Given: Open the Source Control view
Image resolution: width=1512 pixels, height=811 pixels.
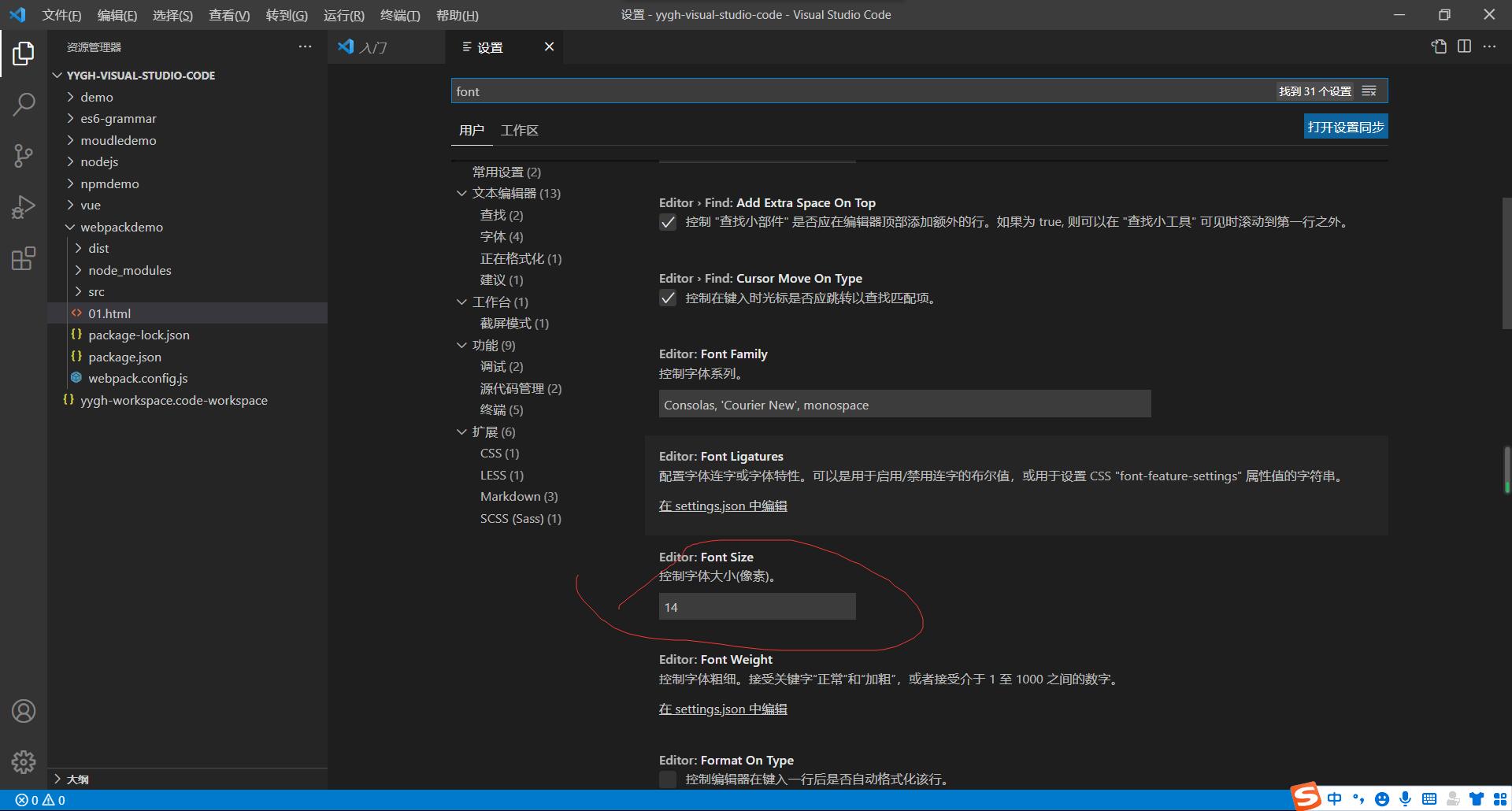Looking at the screenshot, I should pos(24,155).
